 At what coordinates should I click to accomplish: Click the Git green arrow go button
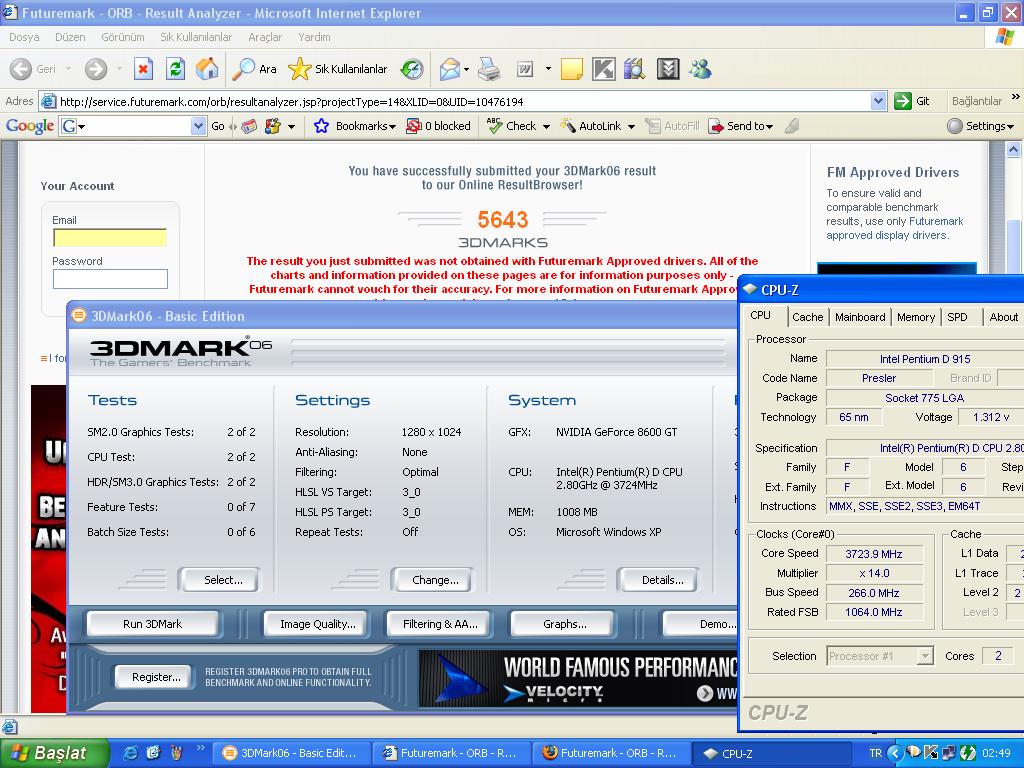903,101
